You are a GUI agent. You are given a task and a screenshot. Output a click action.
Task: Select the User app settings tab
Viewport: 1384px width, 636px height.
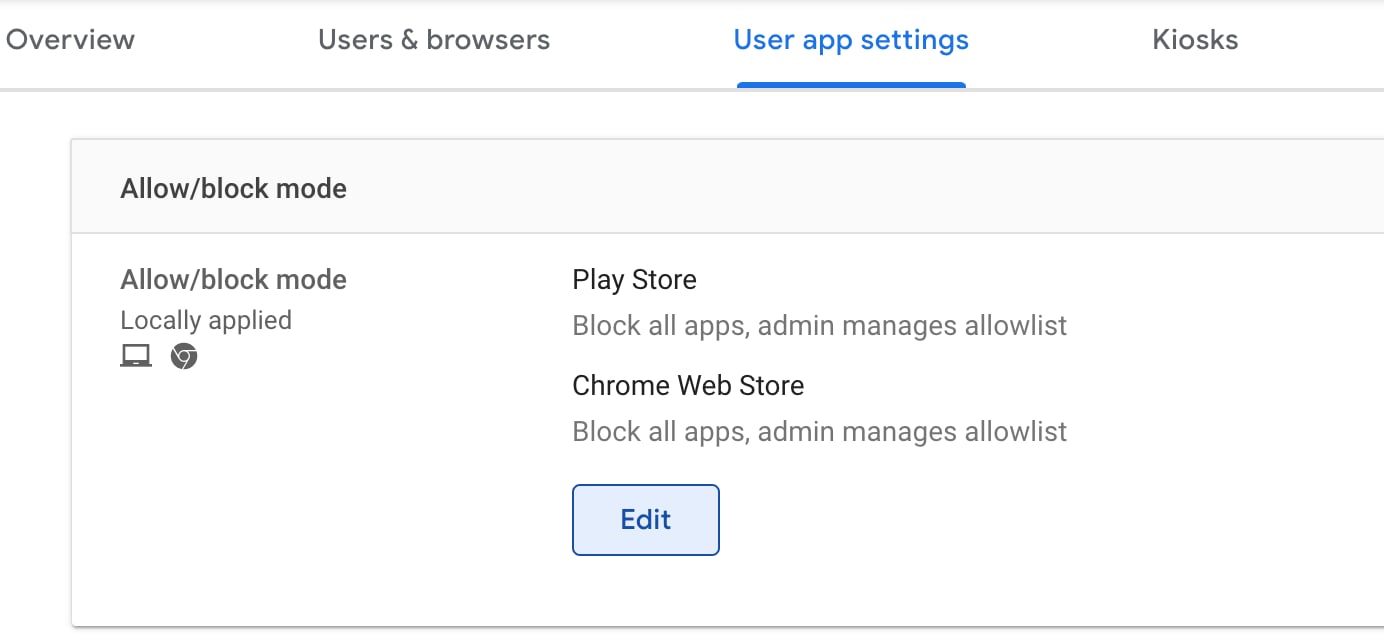click(851, 40)
